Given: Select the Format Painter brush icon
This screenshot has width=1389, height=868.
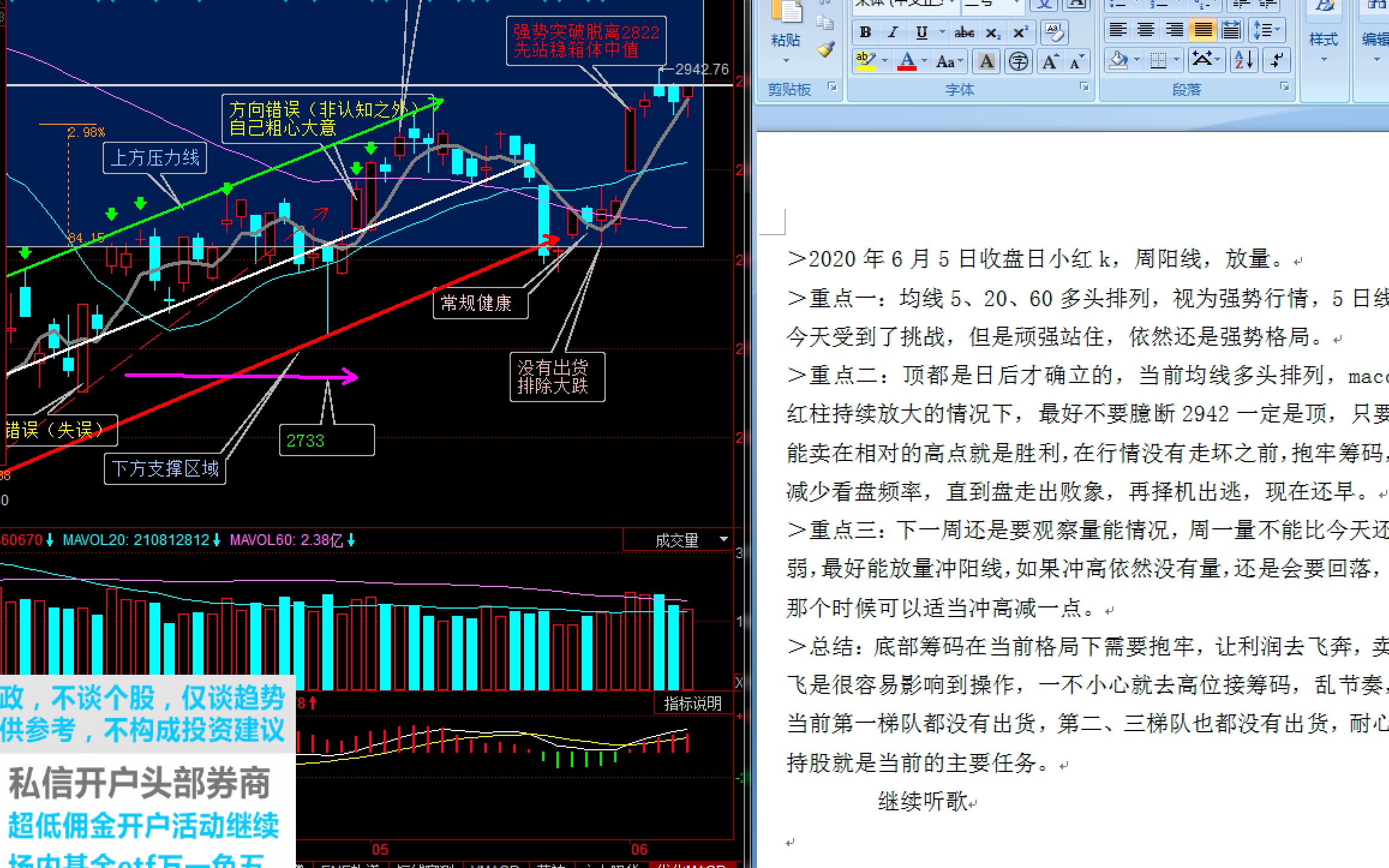Looking at the screenshot, I should tap(825, 49).
